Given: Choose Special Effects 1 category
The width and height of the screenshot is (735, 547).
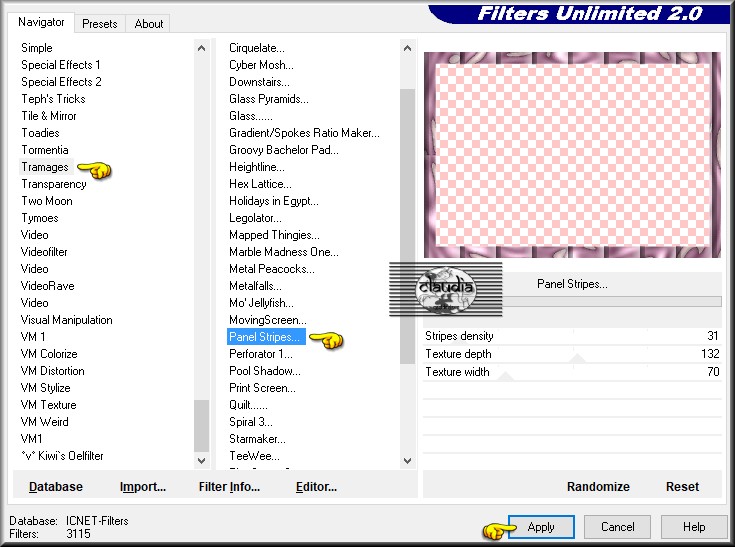Looking at the screenshot, I should (60, 65).
